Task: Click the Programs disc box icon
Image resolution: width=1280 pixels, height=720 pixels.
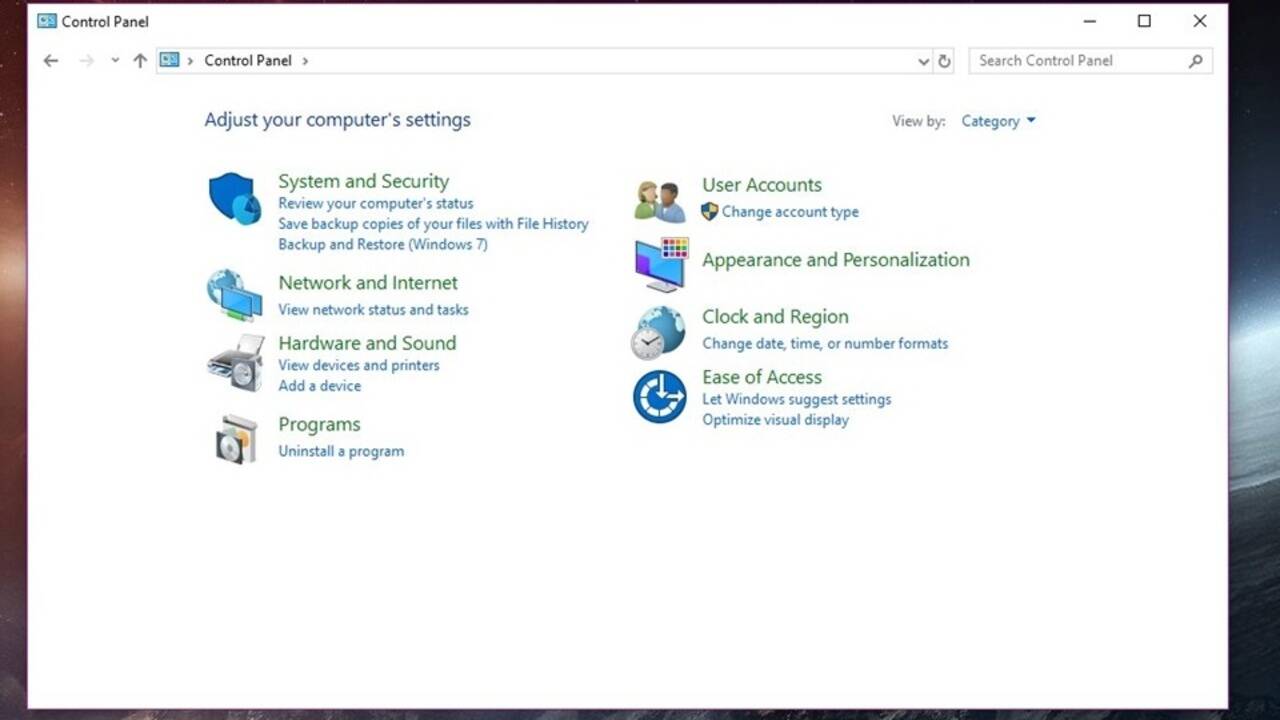Action: point(237,438)
